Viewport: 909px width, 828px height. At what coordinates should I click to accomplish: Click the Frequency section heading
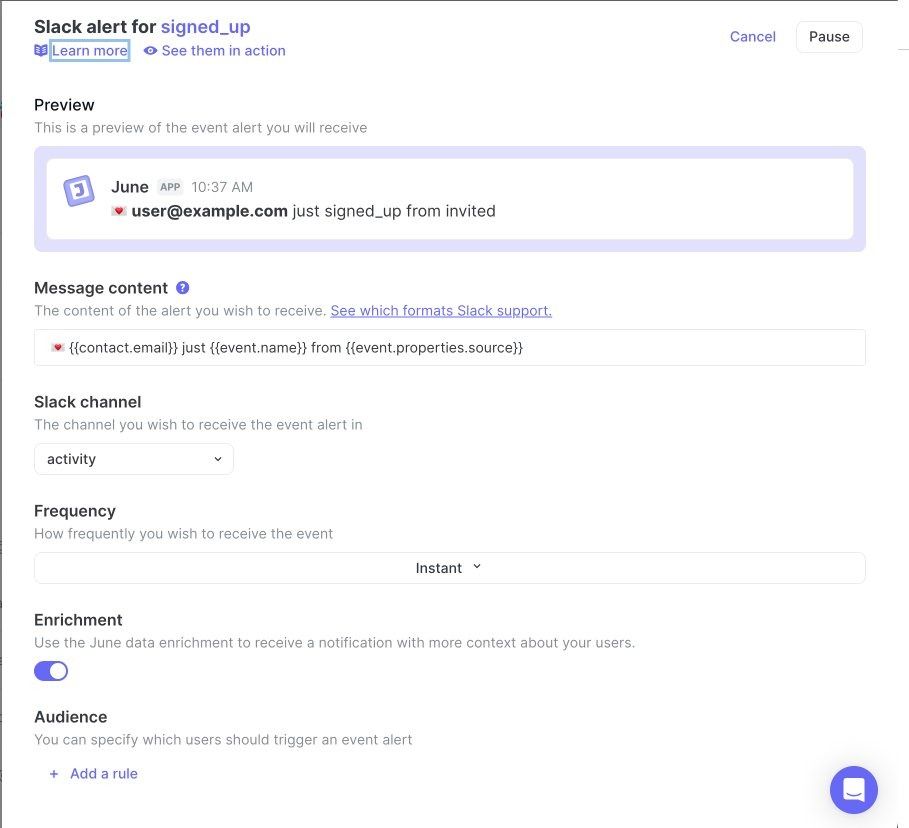[x=75, y=511]
